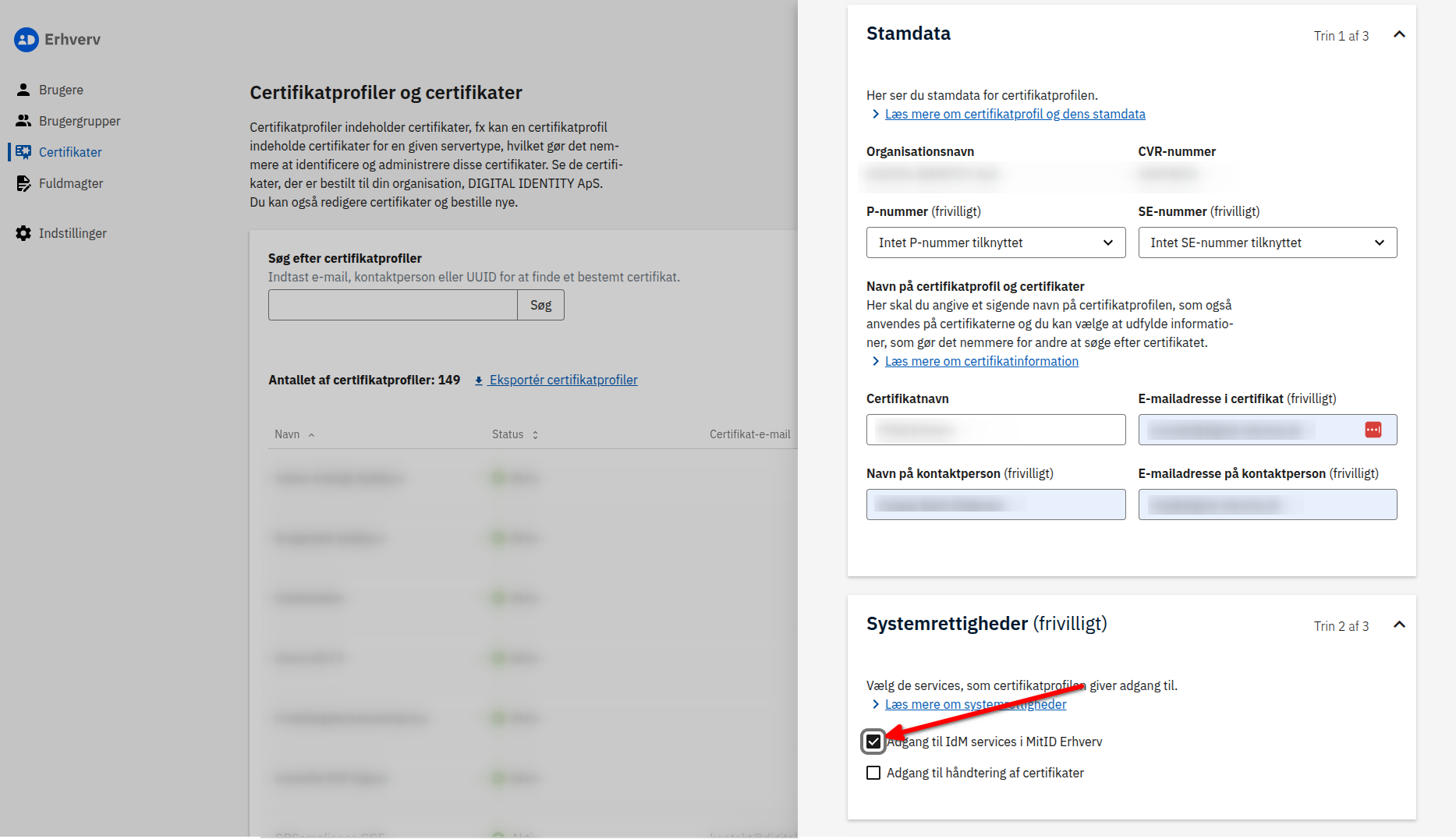This screenshot has height=839, width=1456.
Task: Open the Brugere menu item
Action: pos(61,90)
